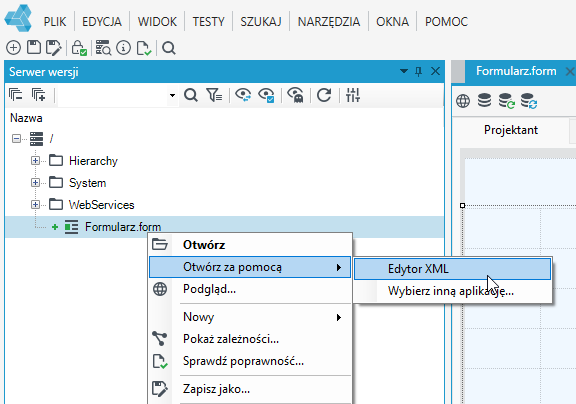576x404 pixels.
Task: Click the server search toolbar icon
Action: point(103,48)
